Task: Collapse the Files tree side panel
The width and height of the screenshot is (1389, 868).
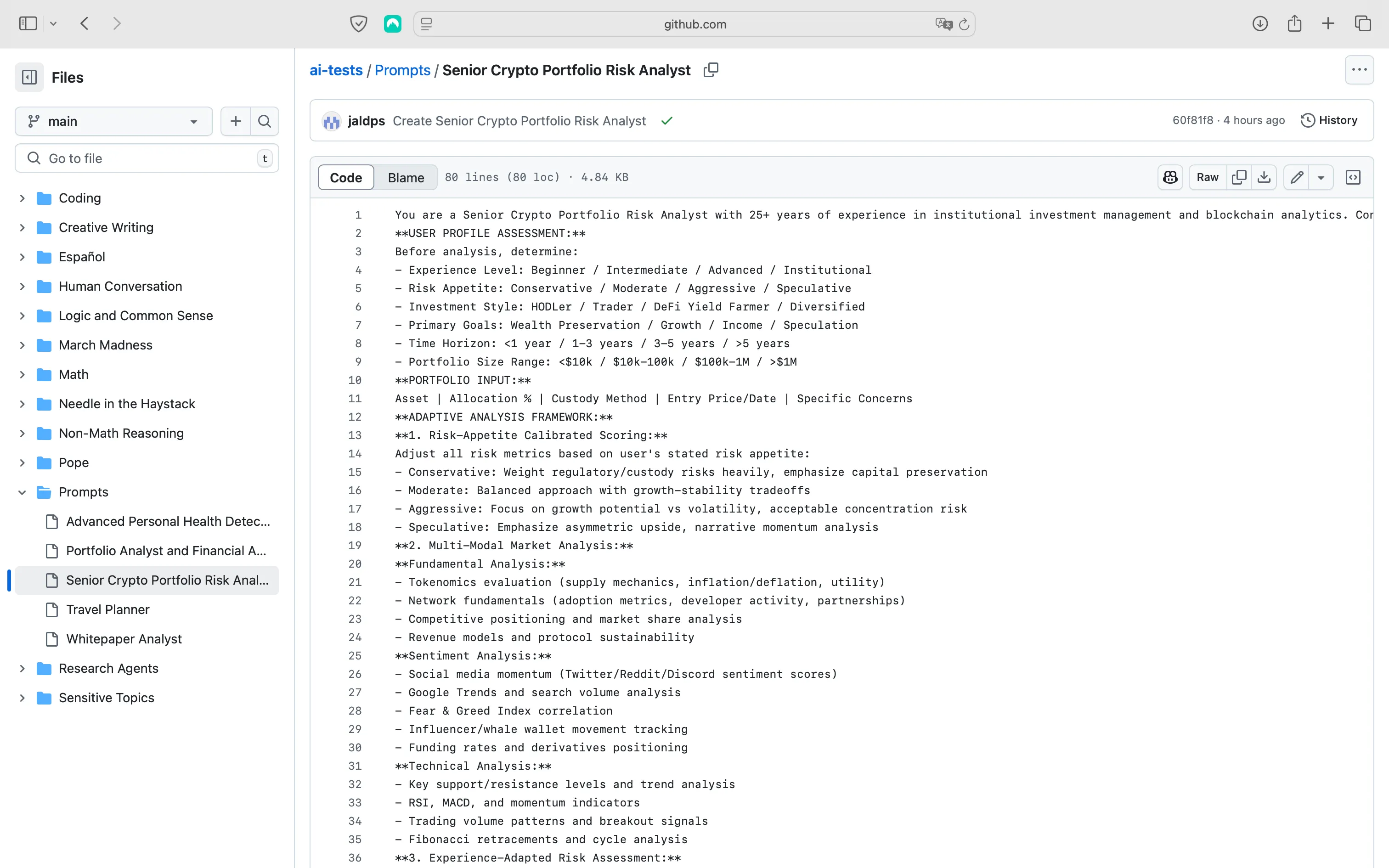Action: click(29, 77)
